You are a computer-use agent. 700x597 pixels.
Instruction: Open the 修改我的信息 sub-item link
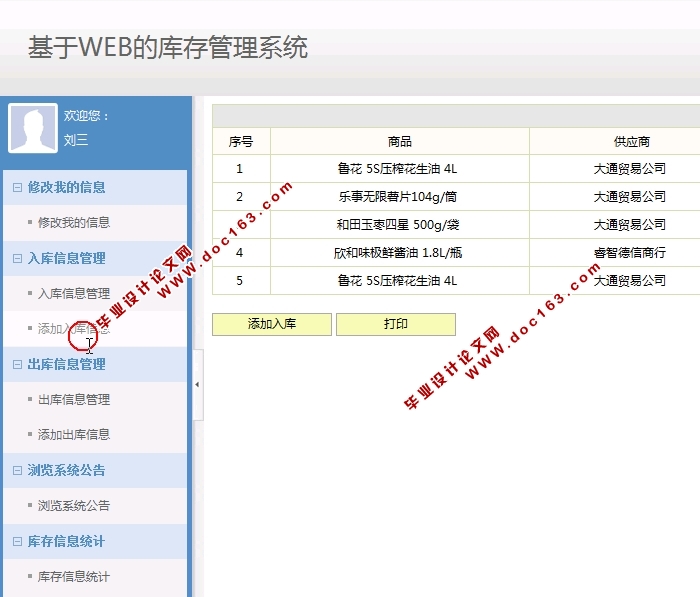coord(74,222)
